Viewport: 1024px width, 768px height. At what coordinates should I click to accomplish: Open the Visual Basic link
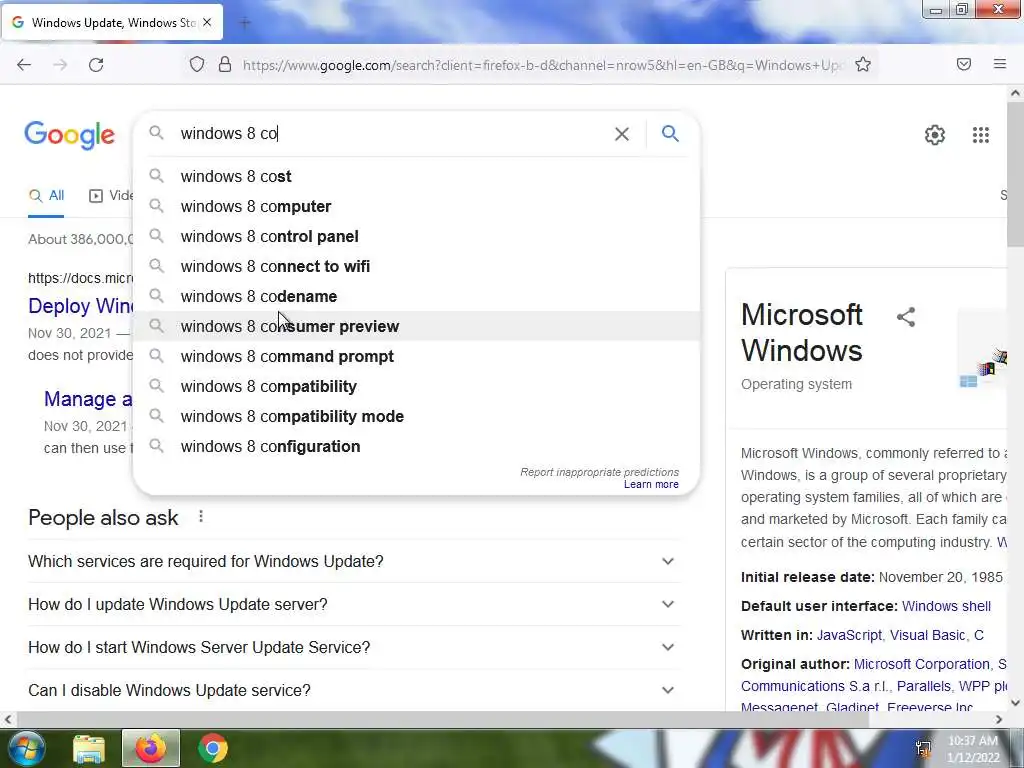click(x=927, y=635)
